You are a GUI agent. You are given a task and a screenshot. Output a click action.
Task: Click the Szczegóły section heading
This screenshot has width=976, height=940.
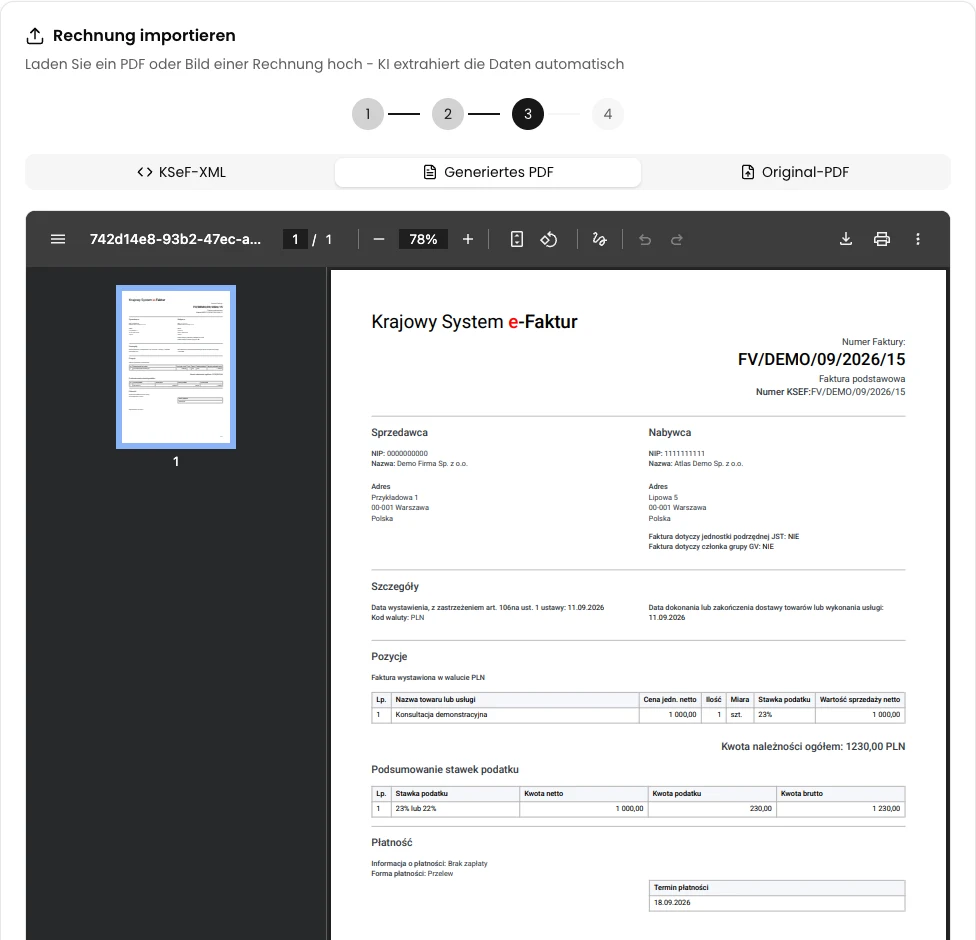point(395,586)
